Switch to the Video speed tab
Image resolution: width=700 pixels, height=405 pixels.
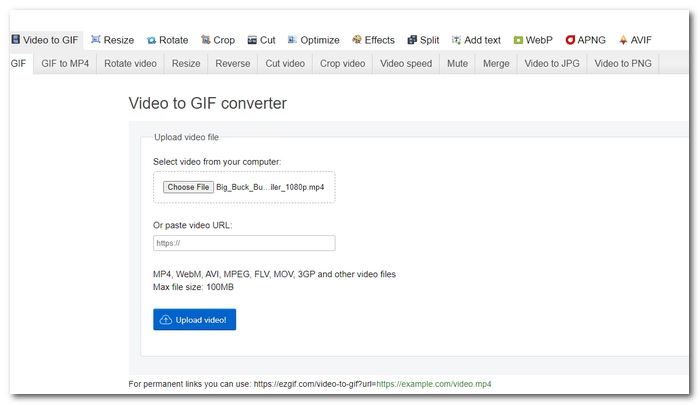pyautogui.click(x=406, y=63)
